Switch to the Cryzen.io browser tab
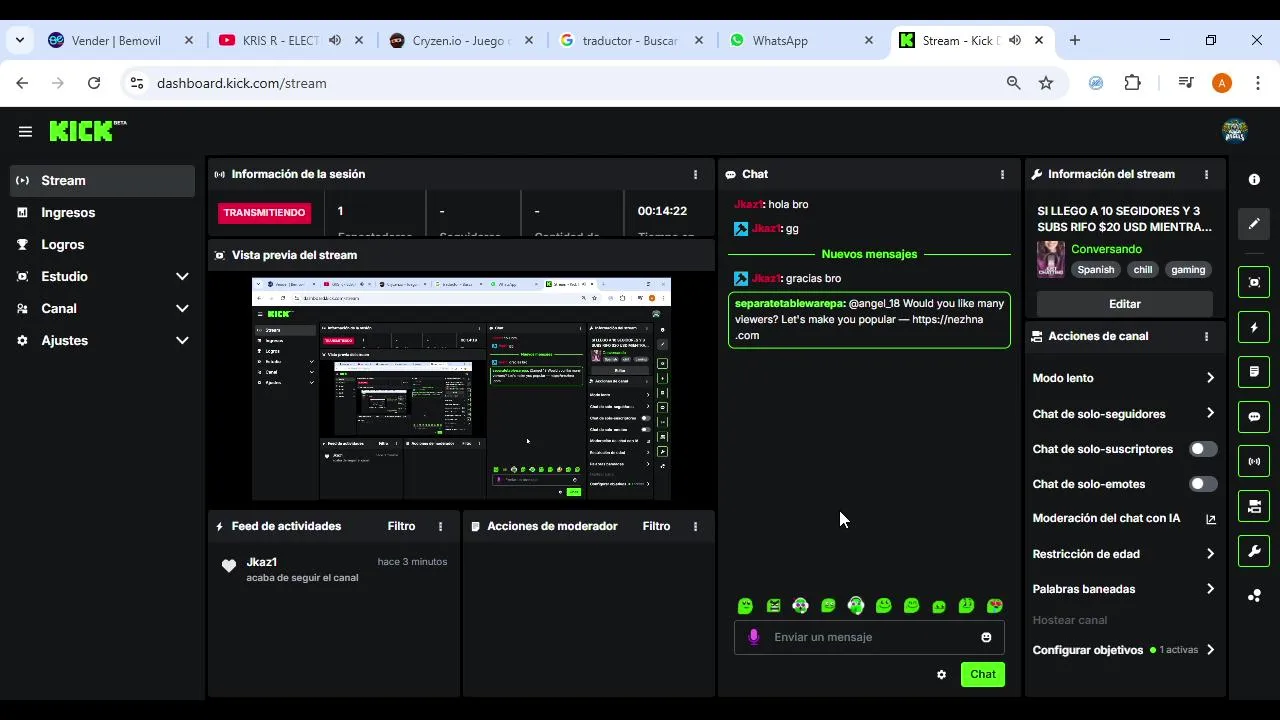This screenshot has width=1280, height=720. (461, 40)
